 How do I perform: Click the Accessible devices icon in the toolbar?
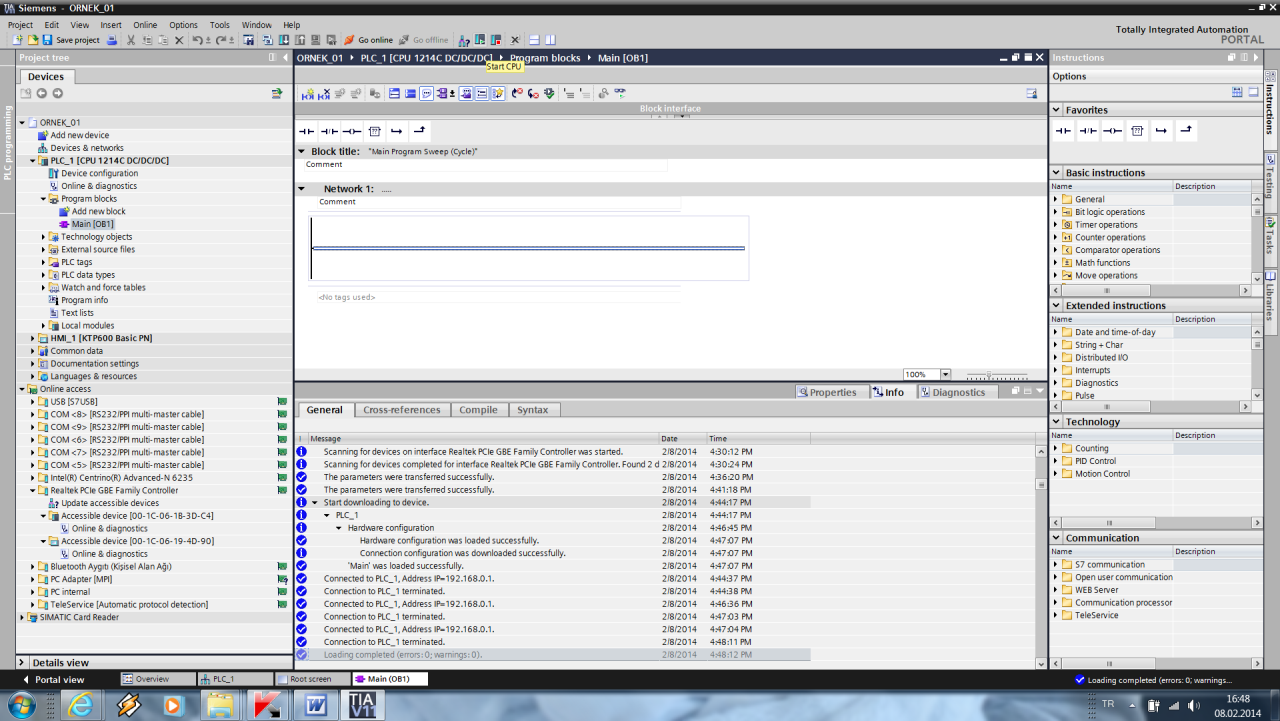pyautogui.click(x=464, y=40)
